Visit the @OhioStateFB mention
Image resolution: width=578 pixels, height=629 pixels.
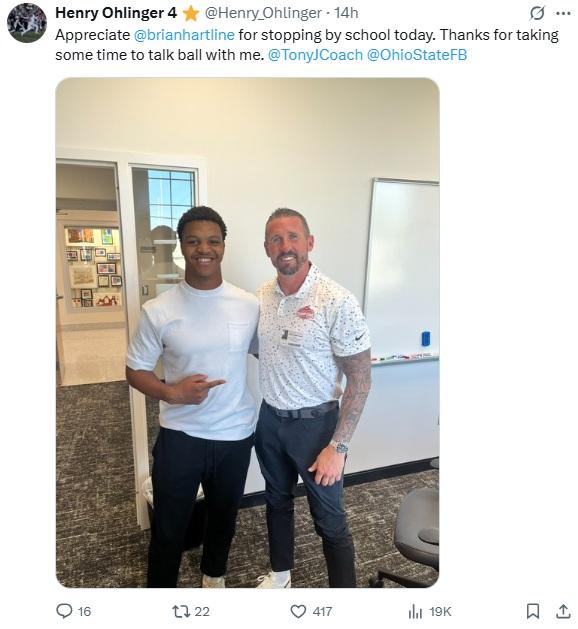417,55
